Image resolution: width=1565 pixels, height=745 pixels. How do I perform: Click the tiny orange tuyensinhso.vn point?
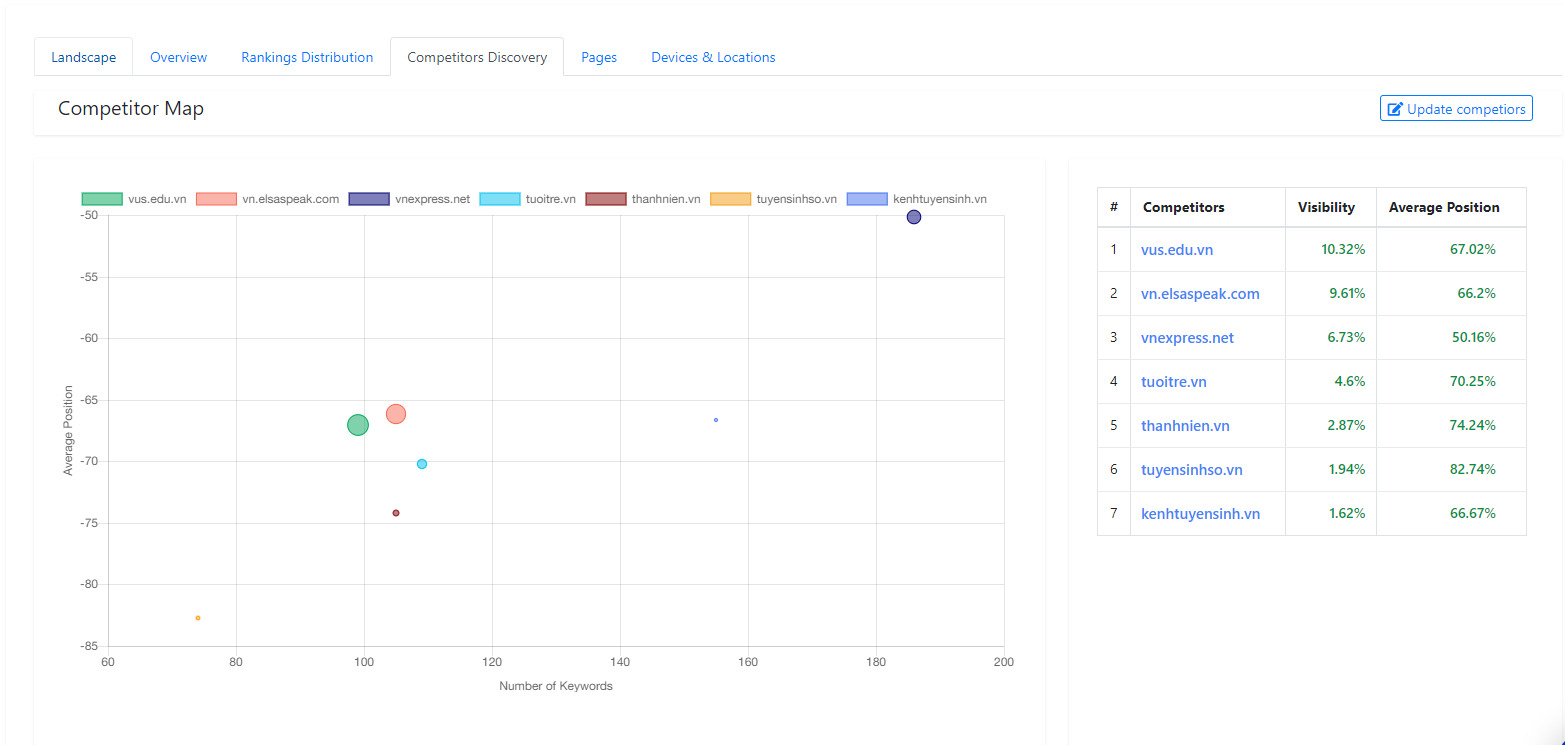pos(198,618)
